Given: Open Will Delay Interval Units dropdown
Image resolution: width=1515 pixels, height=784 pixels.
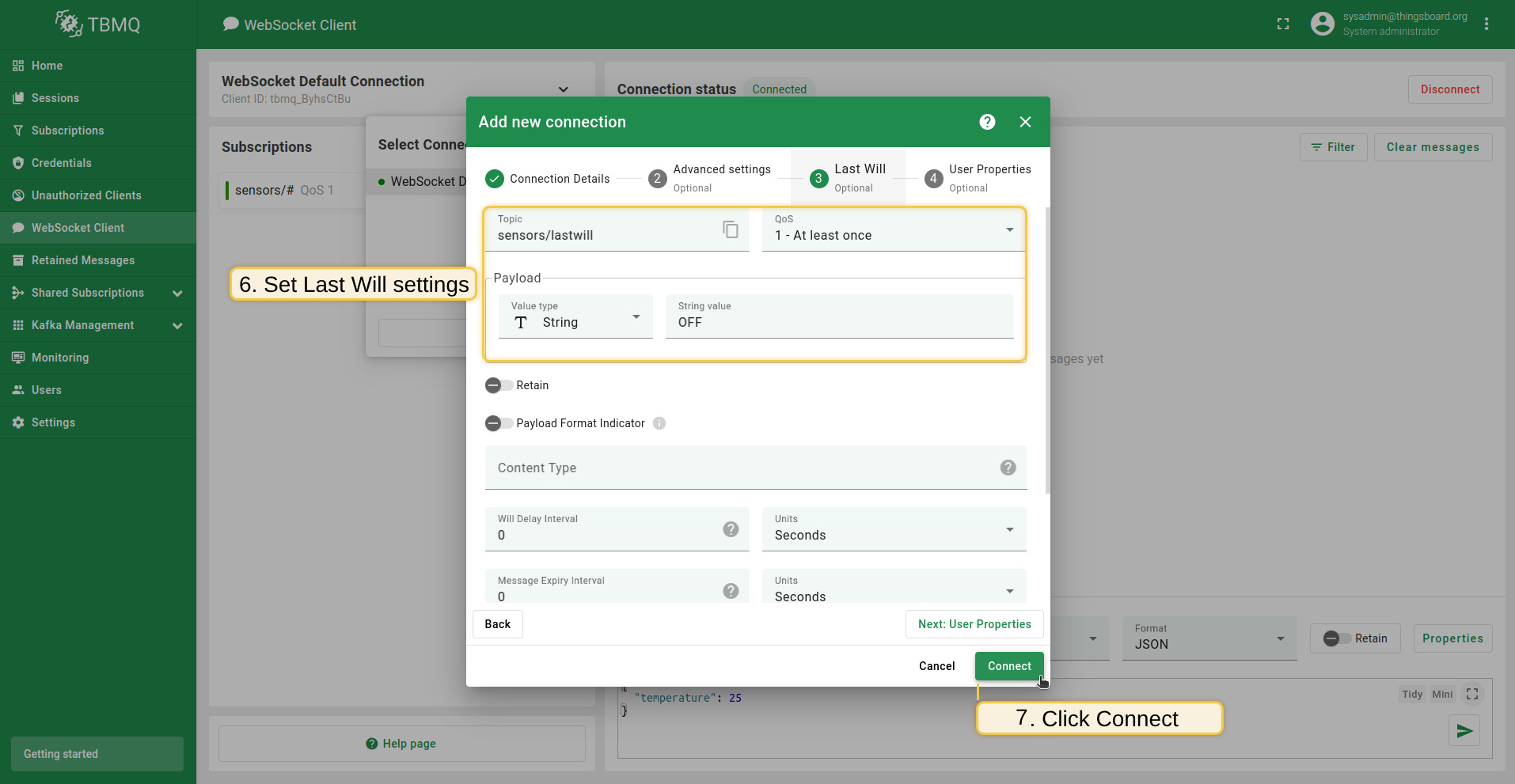Looking at the screenshot, I should click(893, 529).
